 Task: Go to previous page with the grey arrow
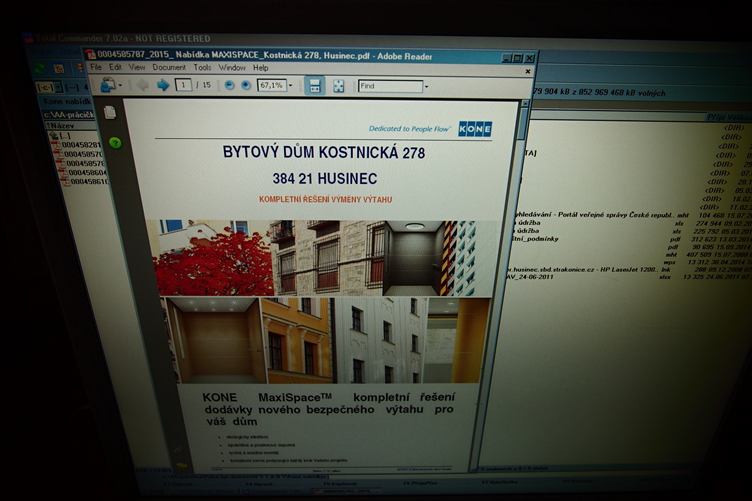tap(143, 85)
